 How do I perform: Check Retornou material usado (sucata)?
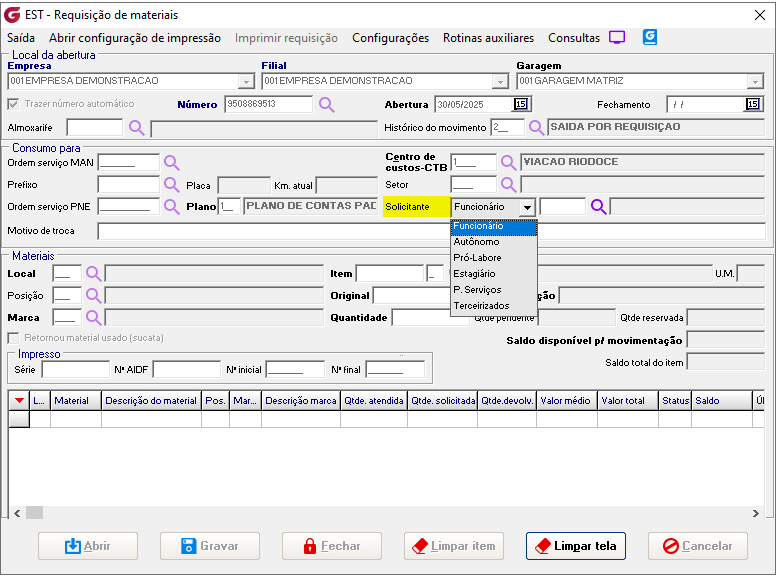(x=13, y=338)
